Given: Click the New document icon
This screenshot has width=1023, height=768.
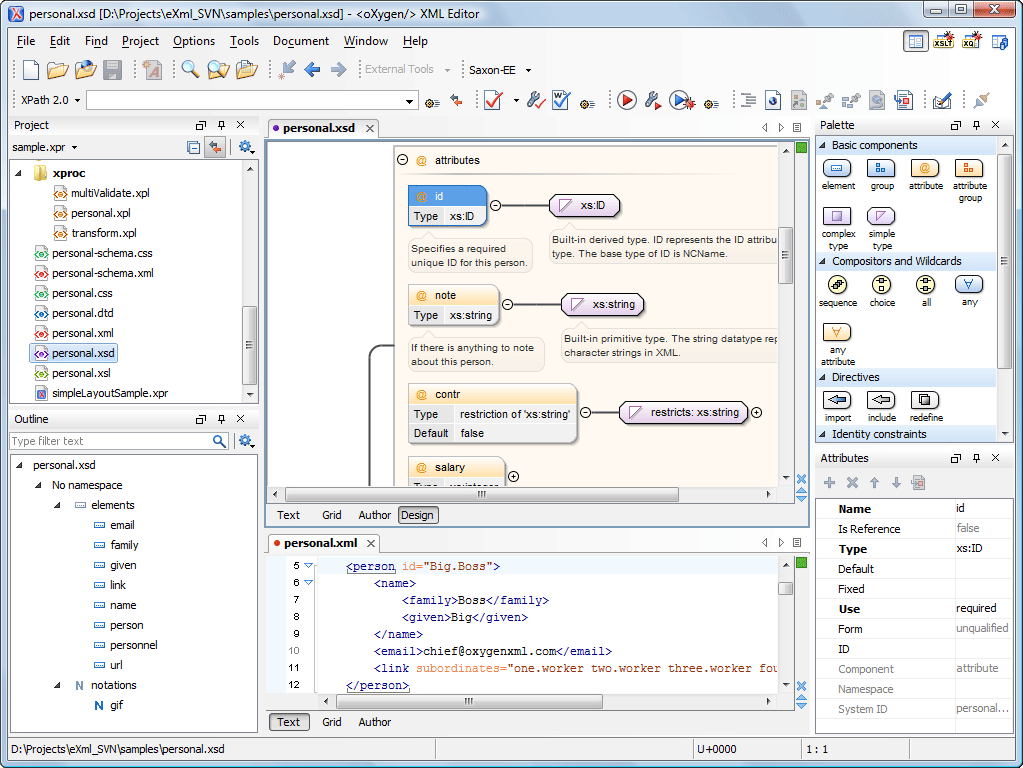Looking at the screenshot, I should pyautogui.click(x=31, y=70).
